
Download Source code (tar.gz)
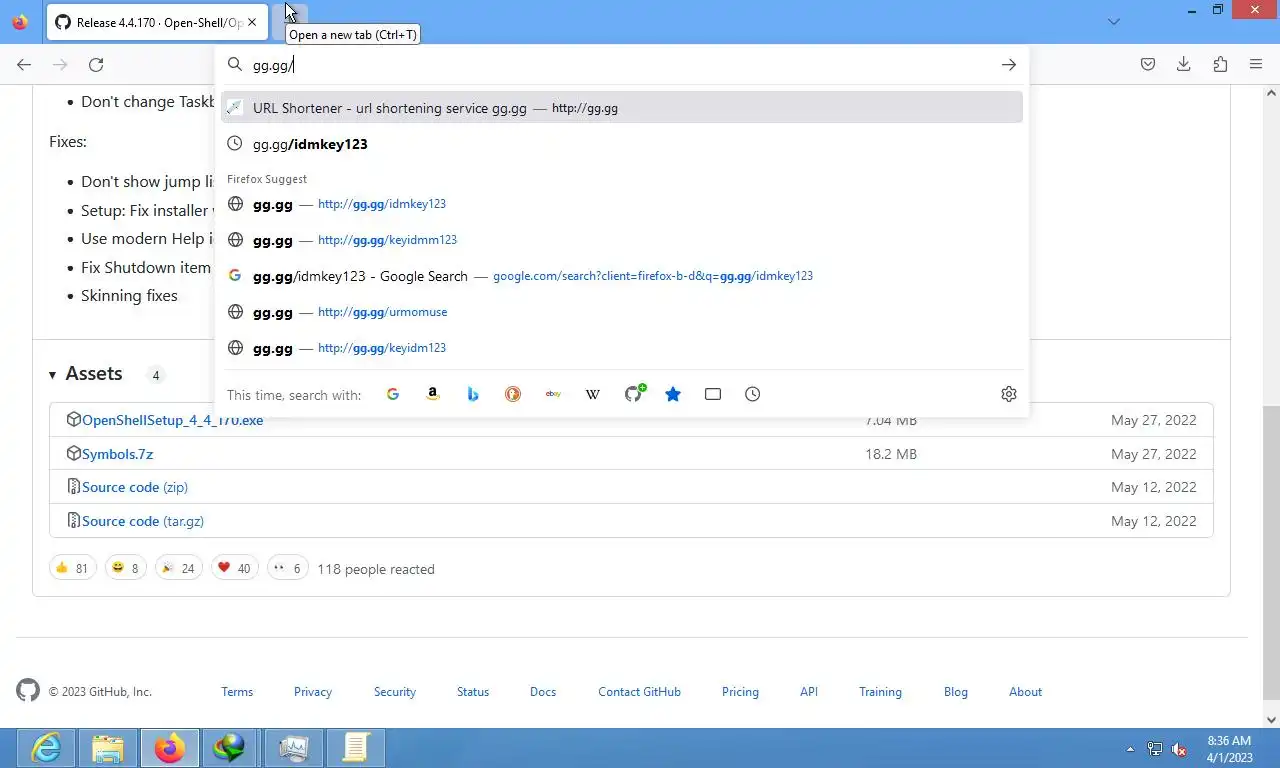(143, 521)
